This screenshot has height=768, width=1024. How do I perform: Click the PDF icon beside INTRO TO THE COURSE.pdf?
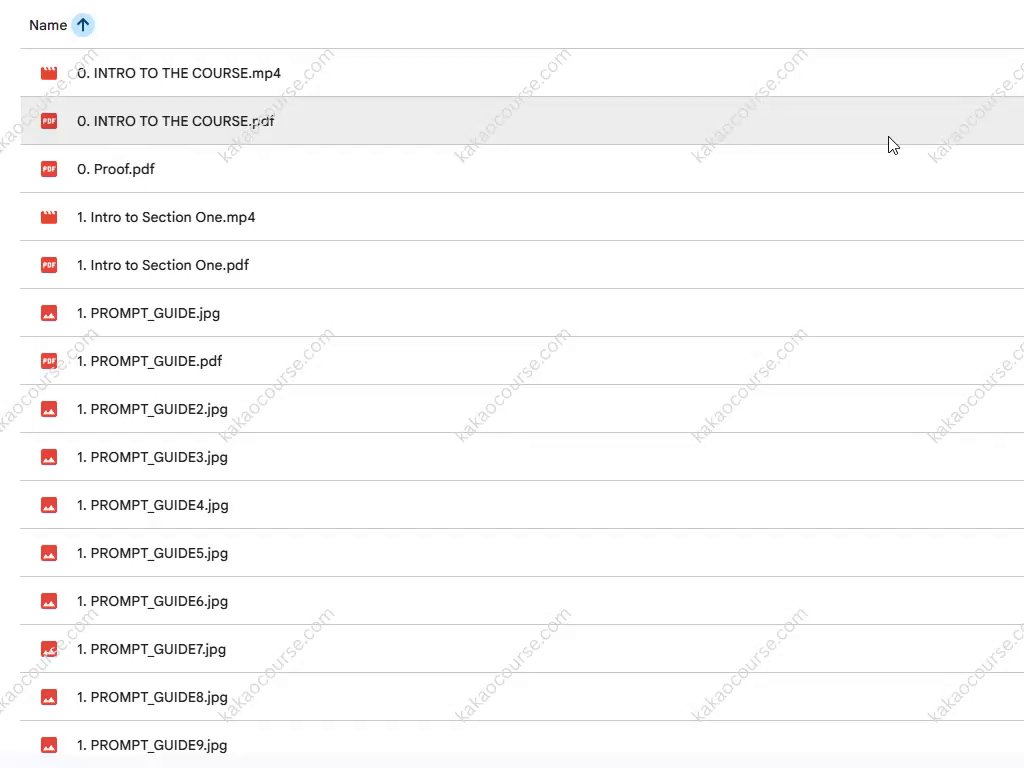(49, 121)
